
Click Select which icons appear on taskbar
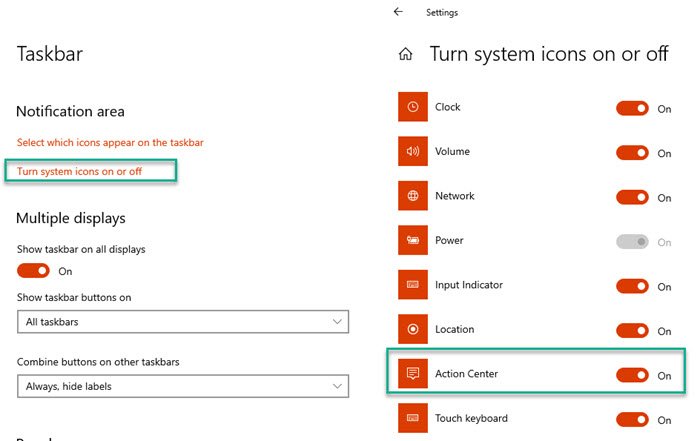click(110, 143)
